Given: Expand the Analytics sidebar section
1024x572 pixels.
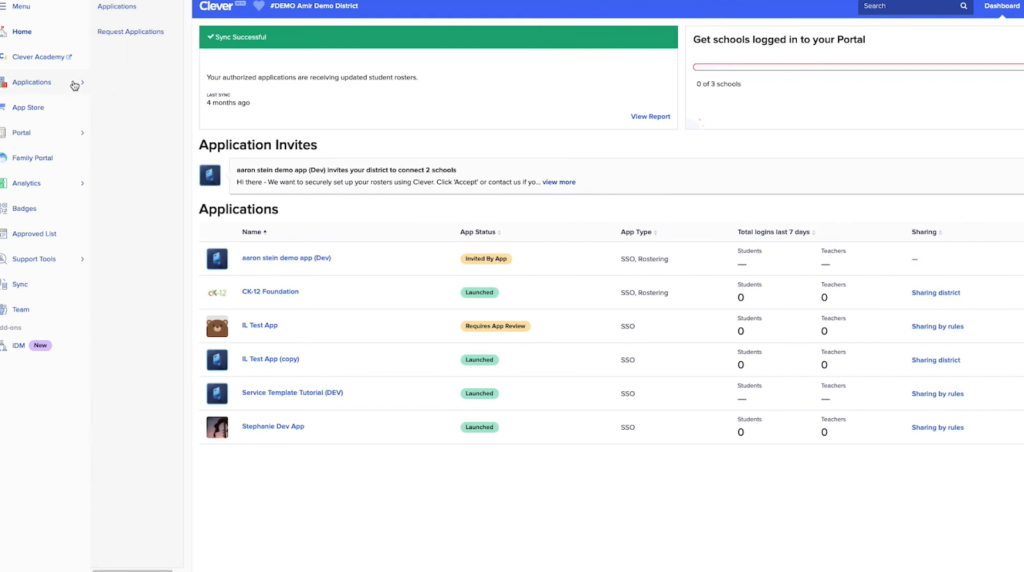Looking at the screenshot, I should (x=82, y=183).
